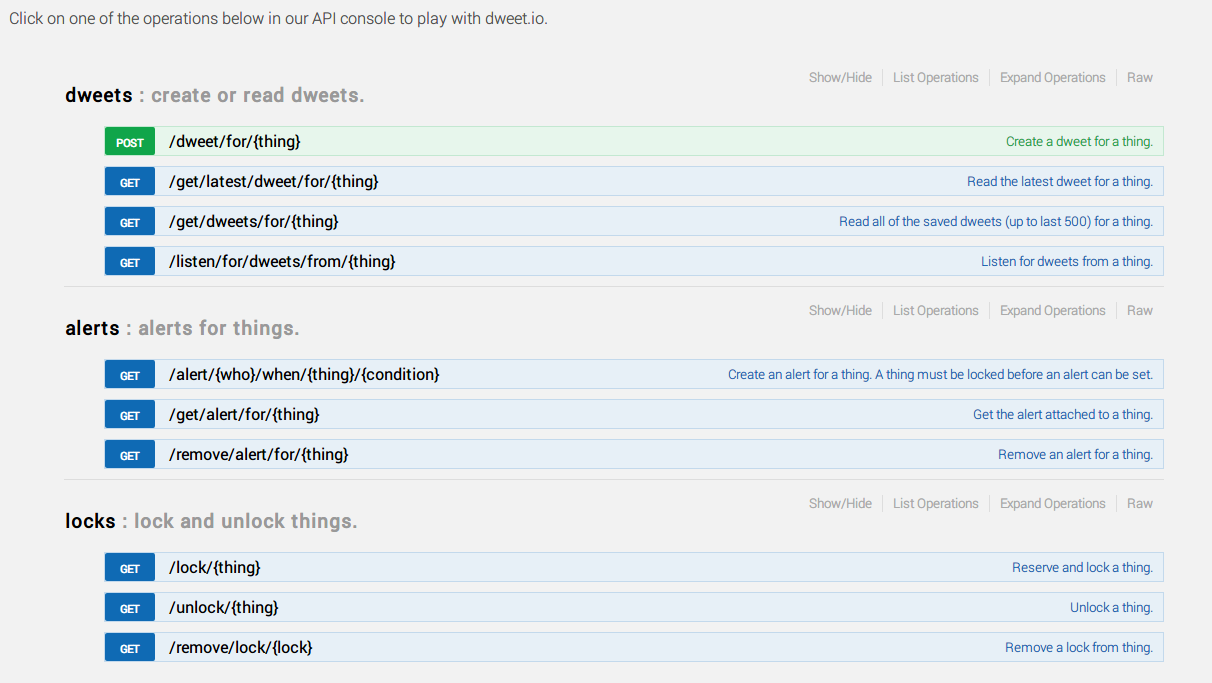Screen dimensions: 1212x683
Task: Click the POST badge for /dweet/for/{thing}
Action: click(130, 142)
